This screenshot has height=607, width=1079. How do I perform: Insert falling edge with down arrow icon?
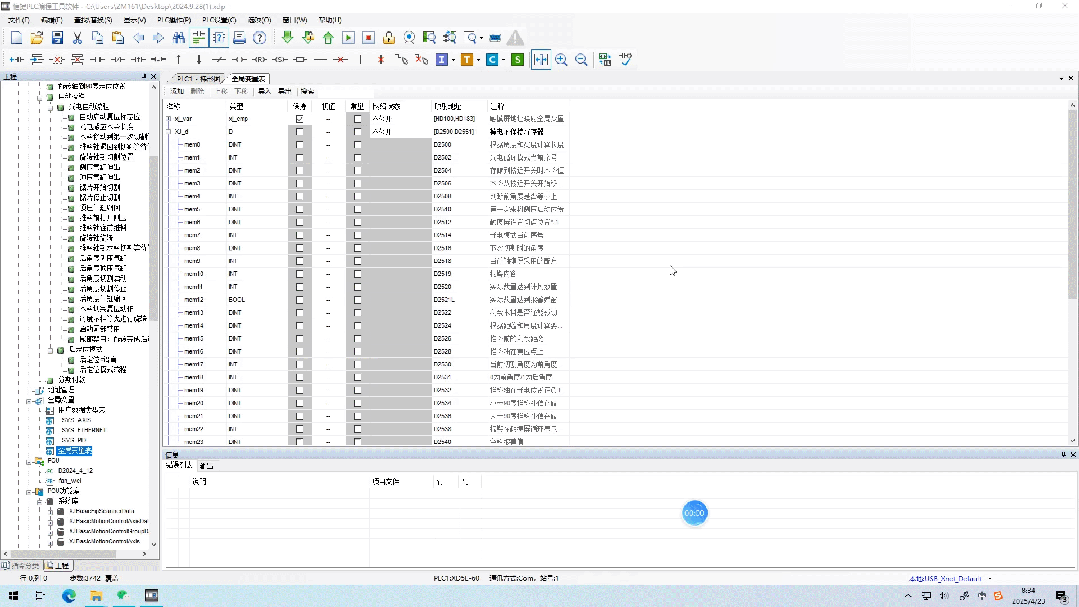(199, 60)
